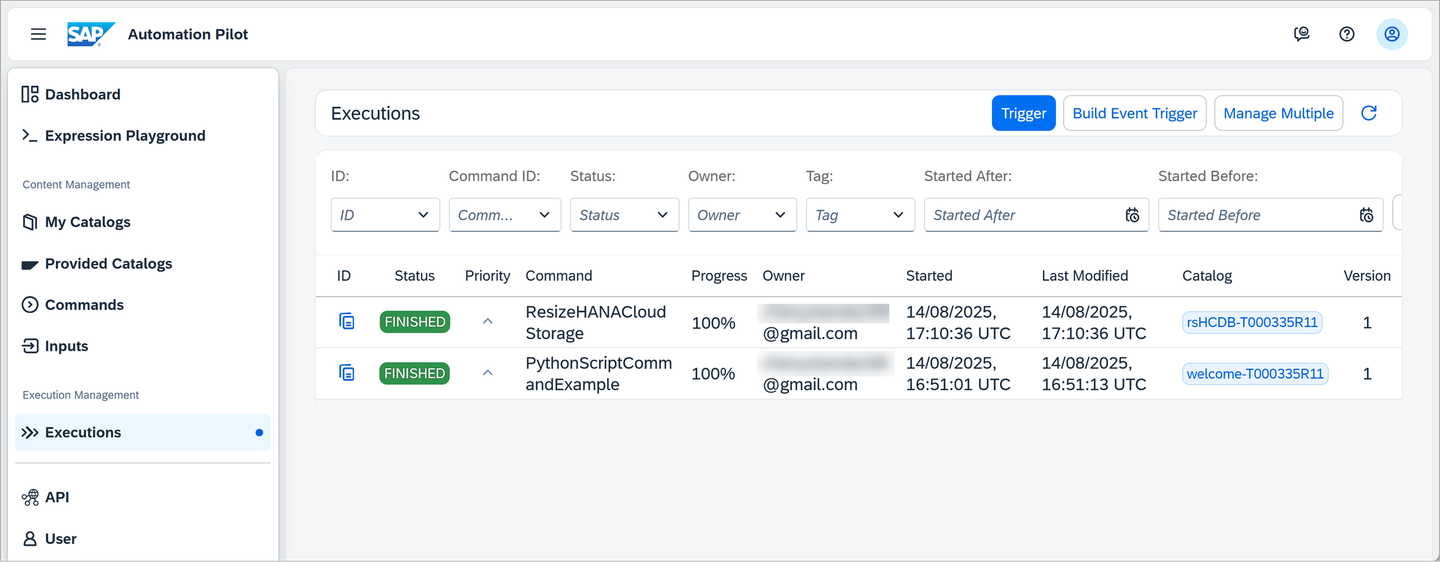Copy ID of ResizeHANACloudStorage execution
The image size is (1440, 562).
click(x=347, y=321)
